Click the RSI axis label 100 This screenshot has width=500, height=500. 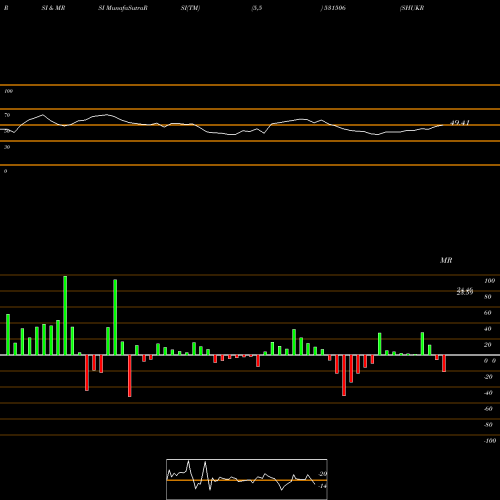click(x=8, y=91)
